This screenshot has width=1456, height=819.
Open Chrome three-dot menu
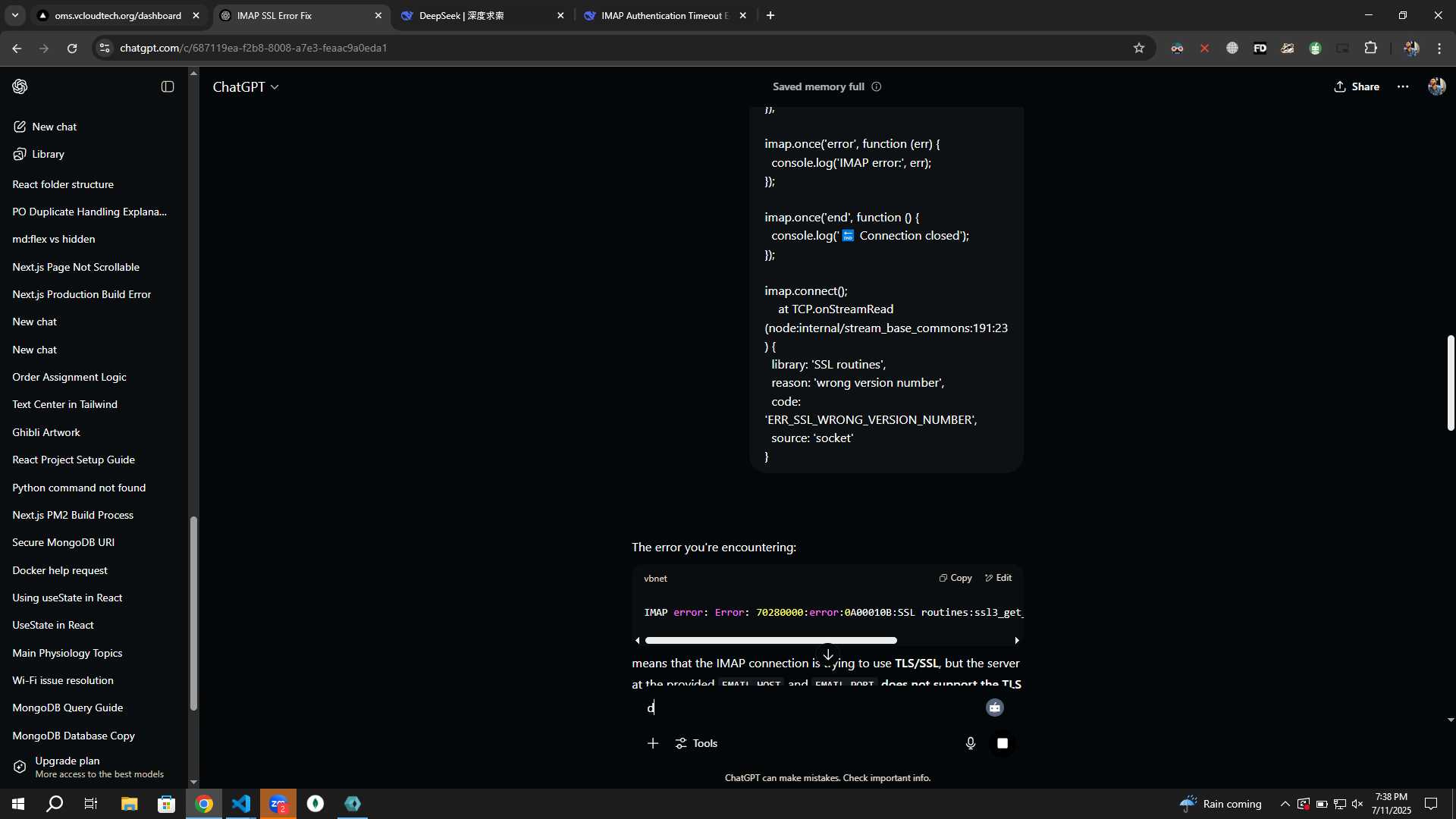[1439, 48]
